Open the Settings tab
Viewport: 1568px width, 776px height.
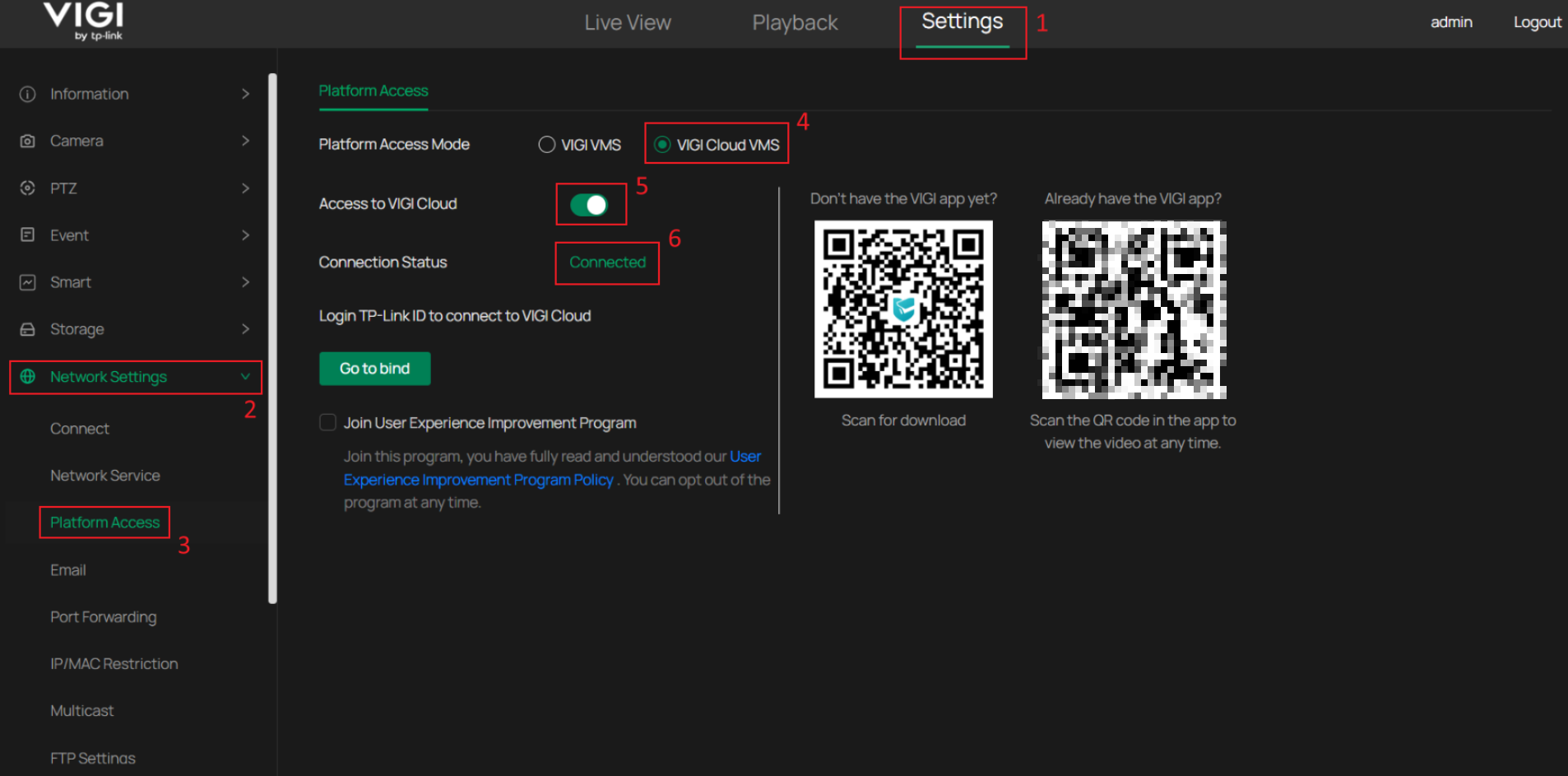(x=963, y=22)
